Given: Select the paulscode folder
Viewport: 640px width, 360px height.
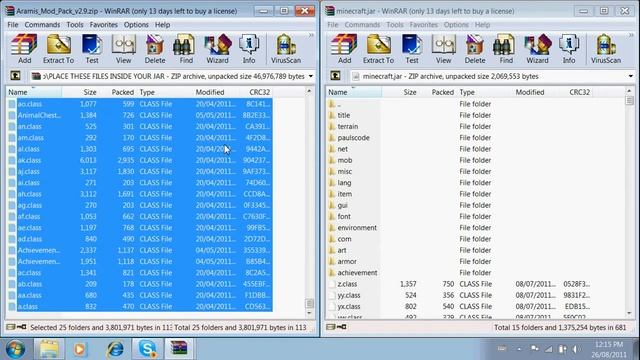Looking at the screenshot, I should tap(353, 138).
